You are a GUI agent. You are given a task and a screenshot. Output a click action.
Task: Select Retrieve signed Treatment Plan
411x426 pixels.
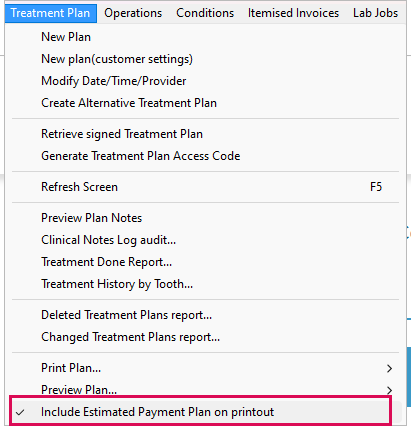(x=205, y=134)
